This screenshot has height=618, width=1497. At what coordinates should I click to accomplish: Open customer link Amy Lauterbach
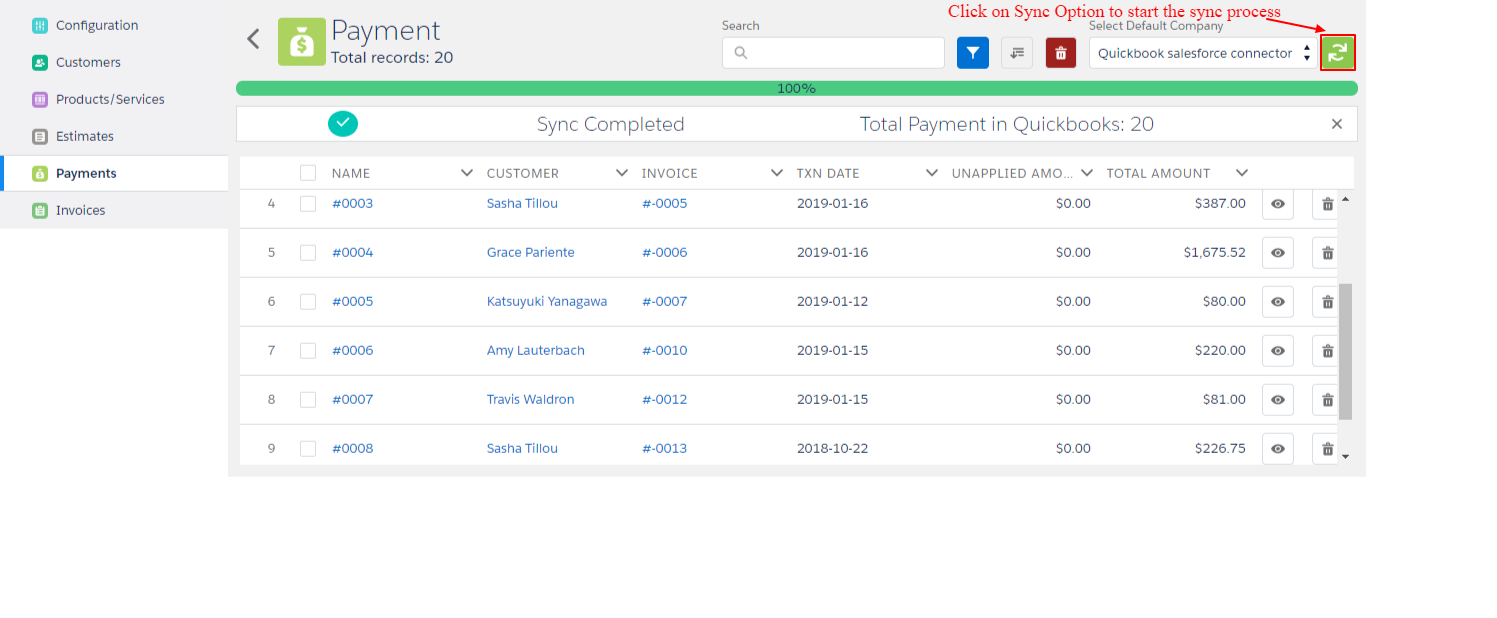click(536, 350)
